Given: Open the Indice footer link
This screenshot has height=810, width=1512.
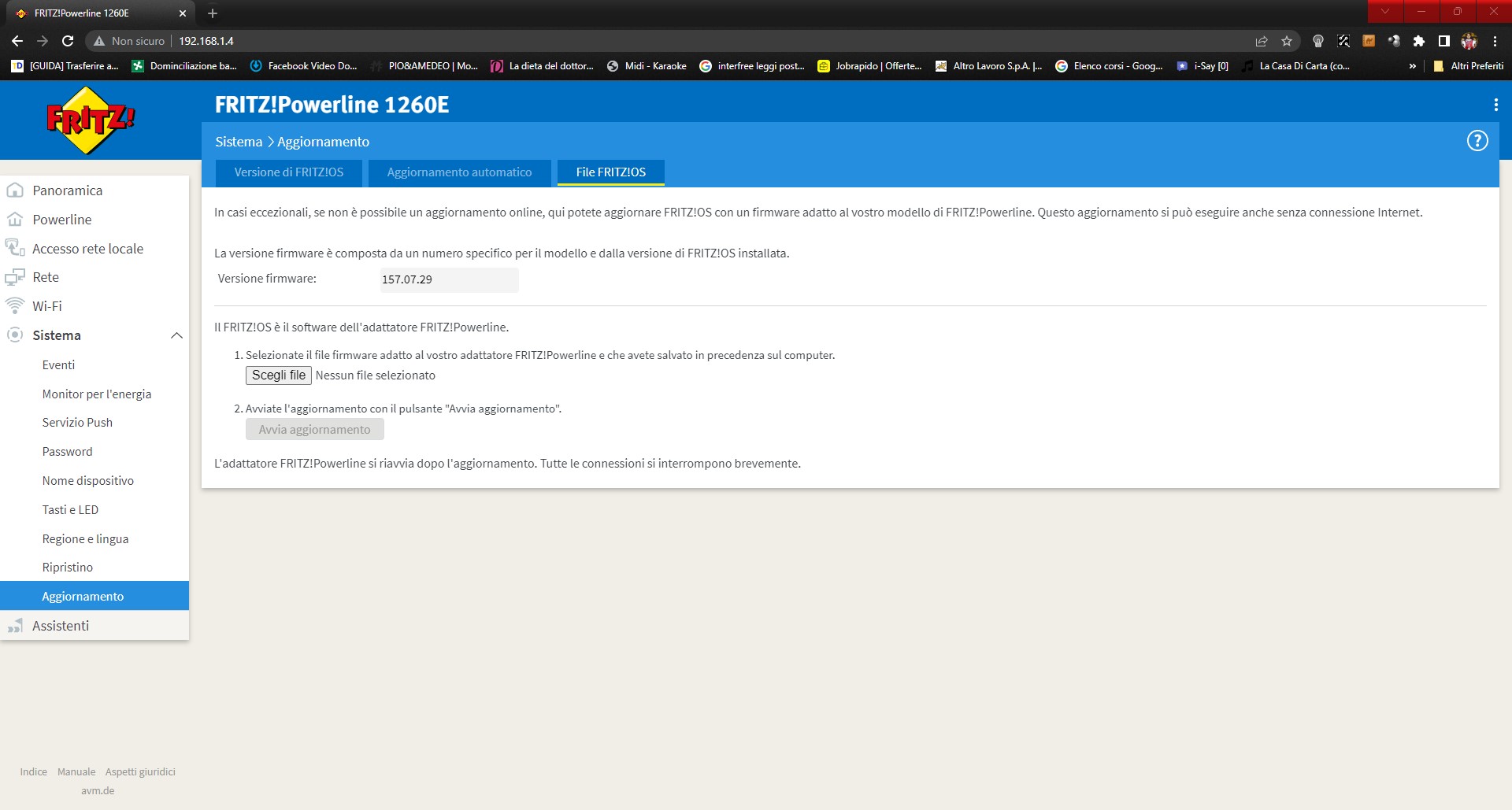Looking at the screenshot, I should [34, 772].
